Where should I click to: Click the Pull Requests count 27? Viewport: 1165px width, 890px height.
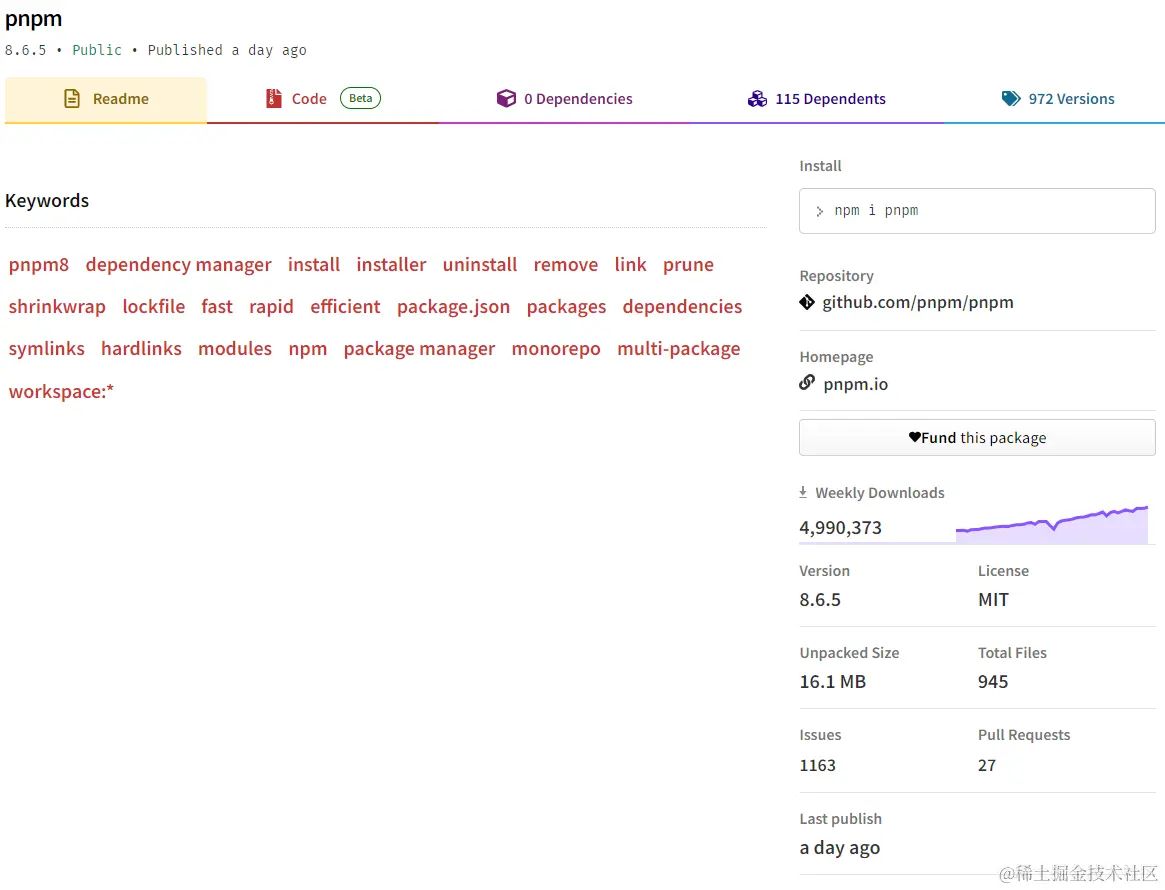987,765
